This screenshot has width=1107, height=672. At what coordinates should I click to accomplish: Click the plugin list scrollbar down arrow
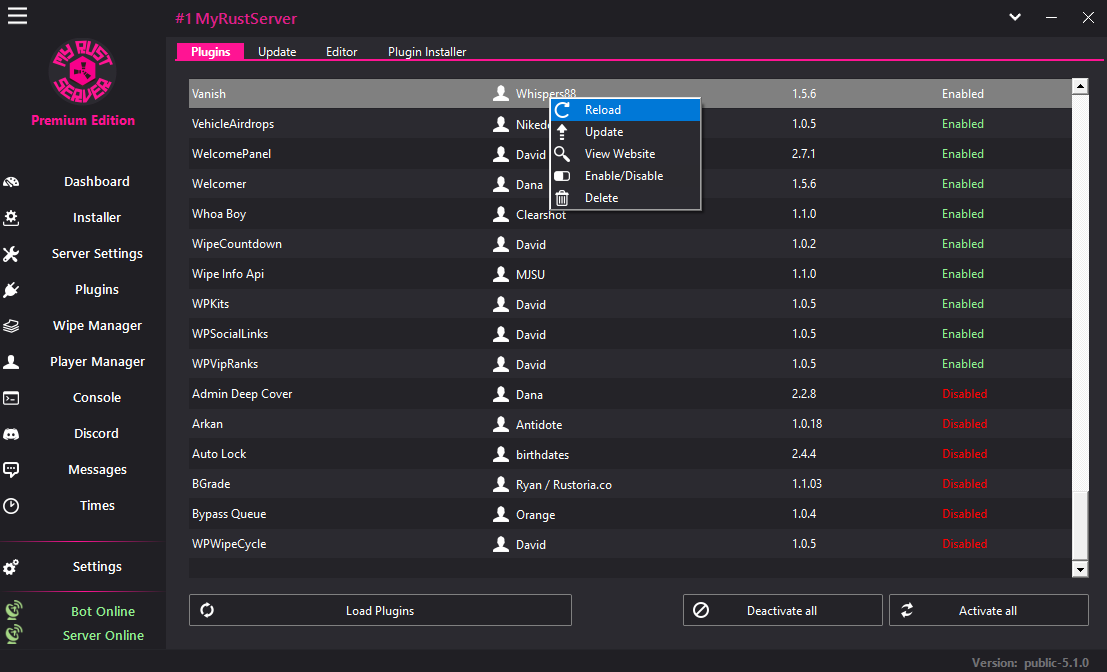pos(1079,569)
